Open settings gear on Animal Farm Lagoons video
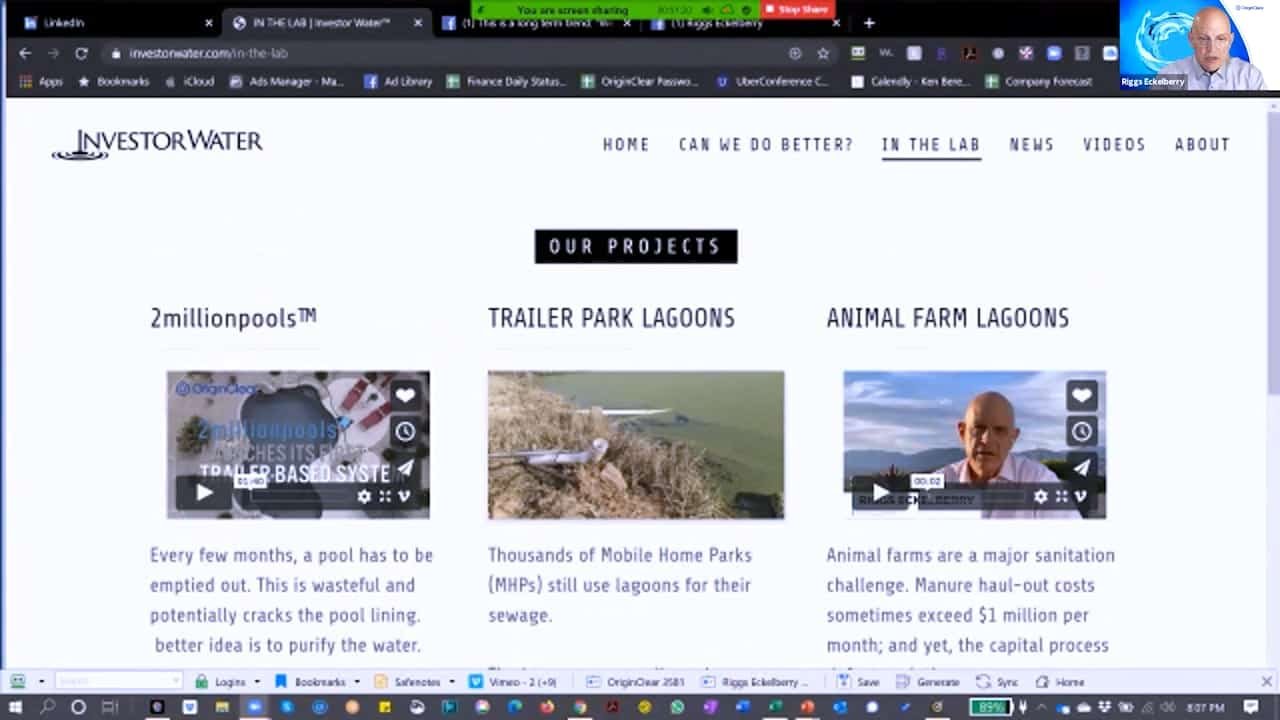Image resolution: width=1280 pixels, height=720 pixels. (1041, 496)
